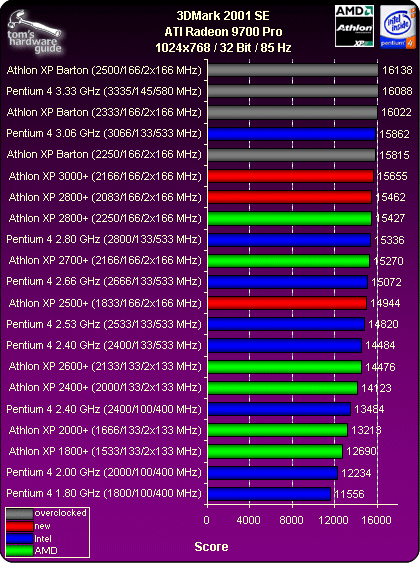Click the score value 15462
The height and width of the screenshot is (563, 420).
[x=391, y=197]
